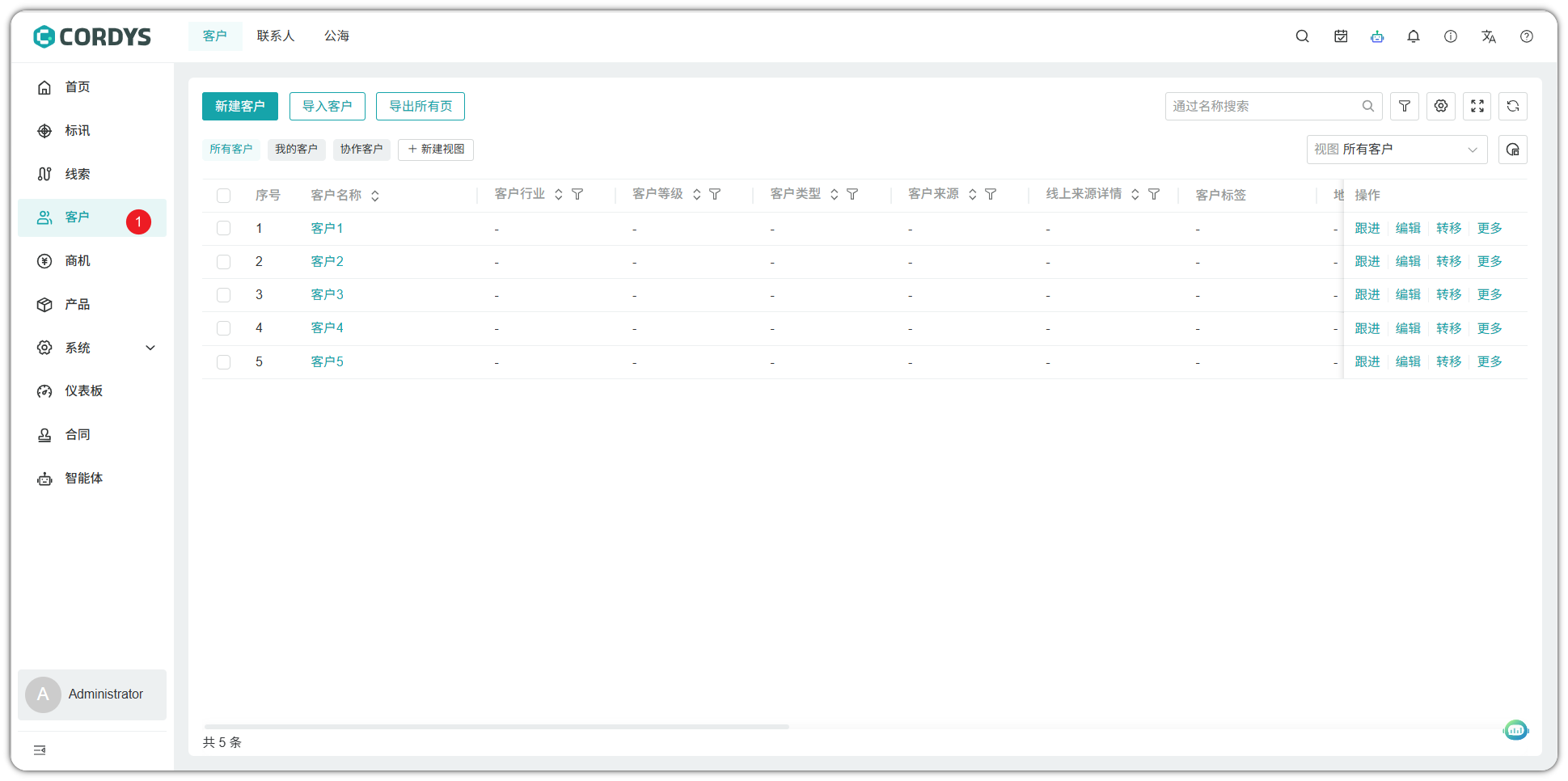Screen dimensions: 1568x781
Task: Click the refresh table icon
Action: 1512,106
